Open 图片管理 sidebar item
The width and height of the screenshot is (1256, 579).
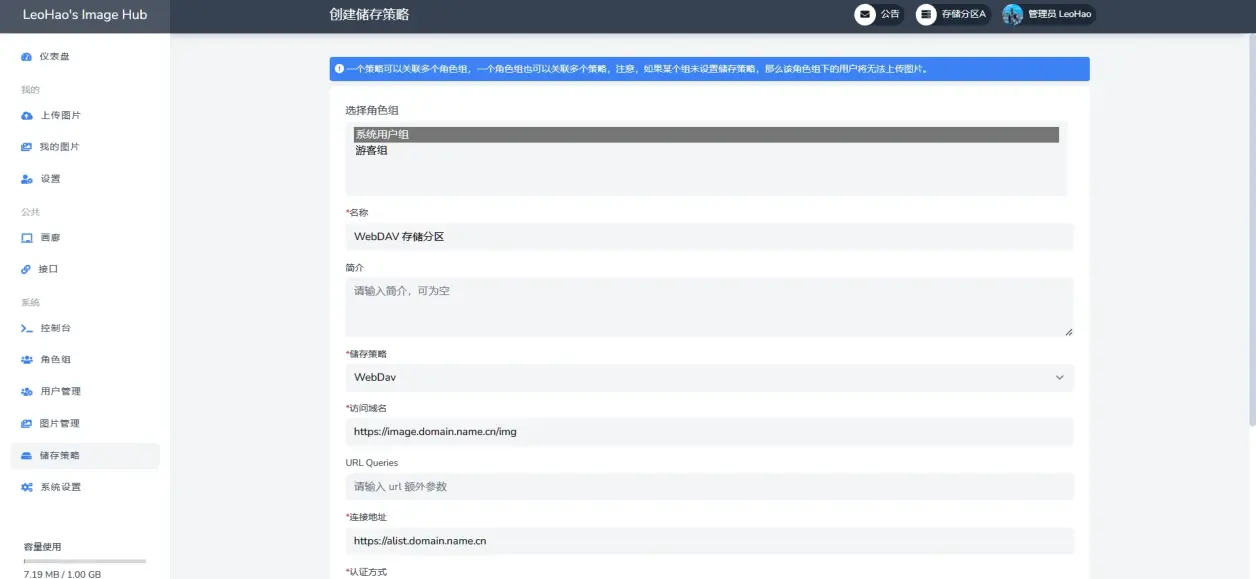[x=85, y=424]
